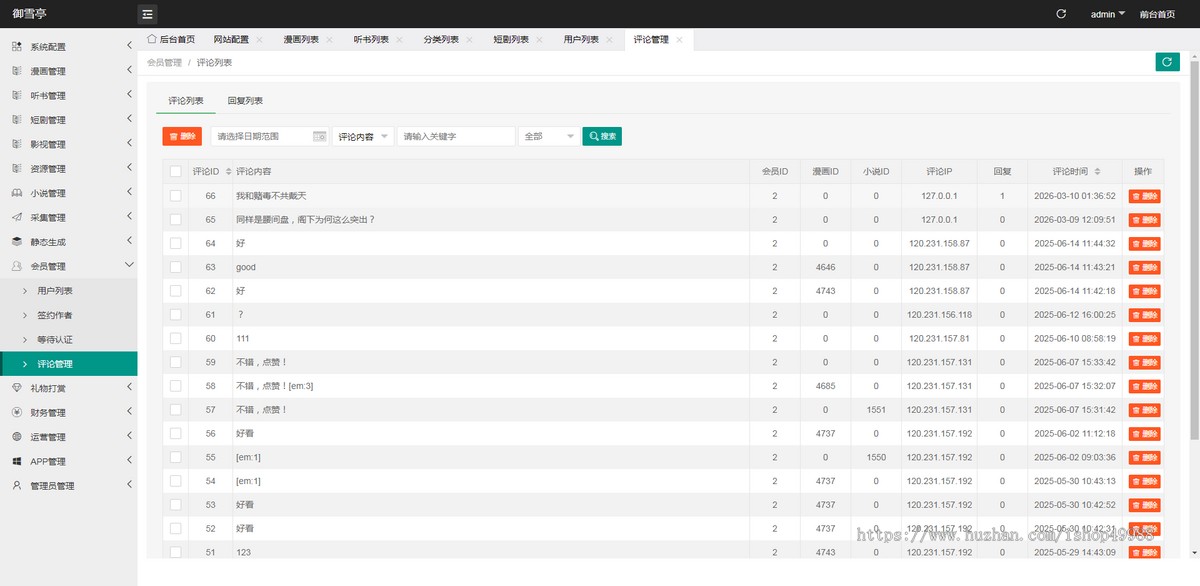Close the 网站配置 tab
The width and height of the screenshot is (1200, 586).
pos(260,40)
